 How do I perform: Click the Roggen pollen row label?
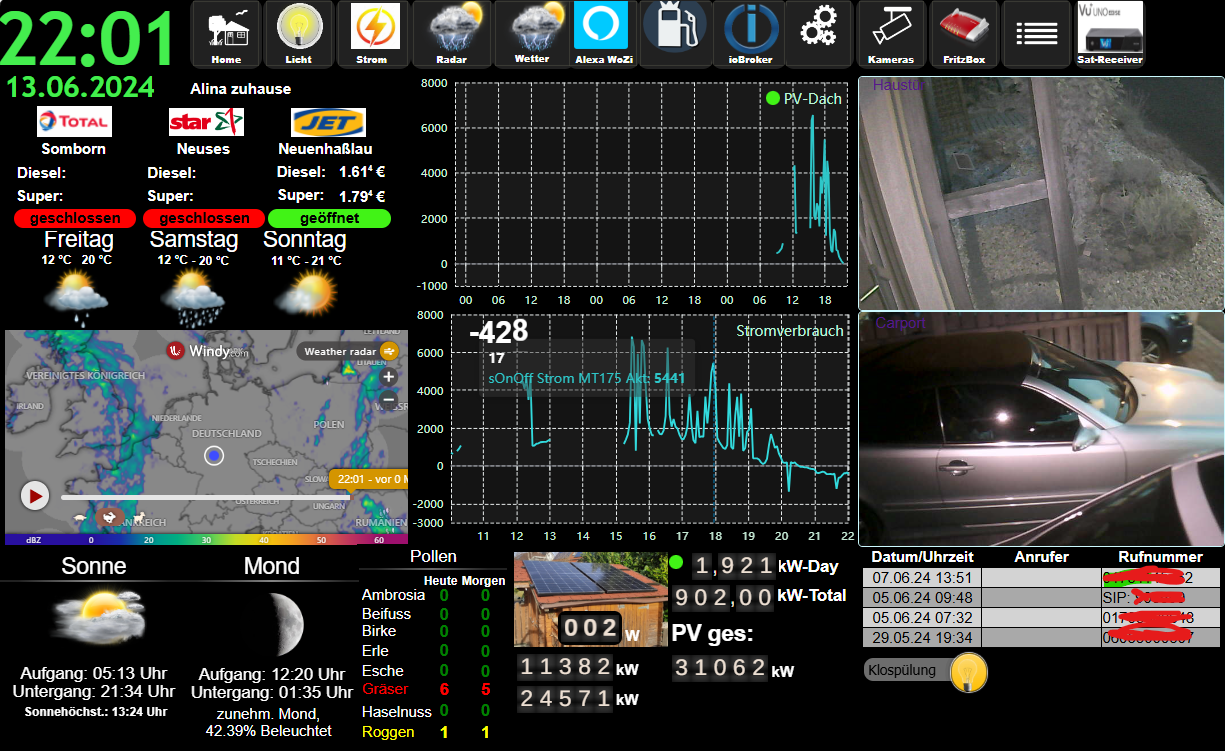[x=387, y=733]
